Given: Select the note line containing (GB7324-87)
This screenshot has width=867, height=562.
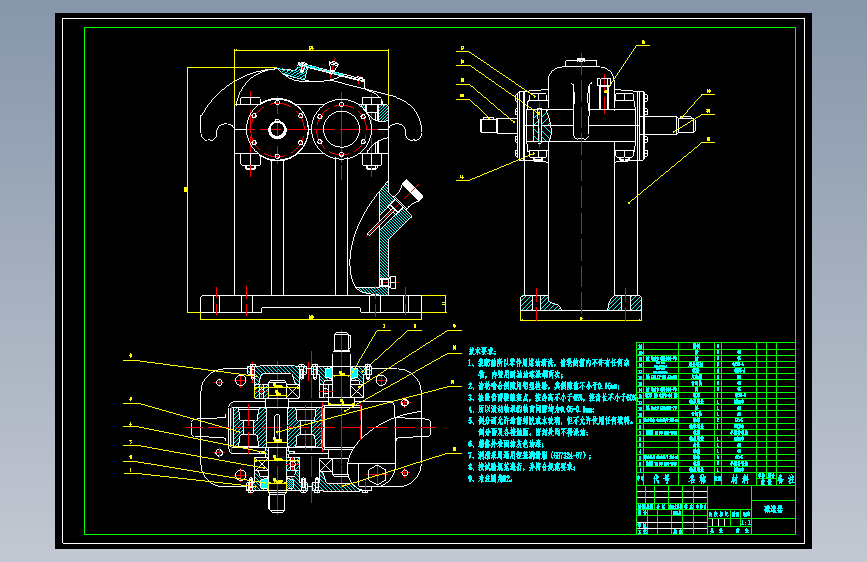Looking at the screenshot, I should (x=530, y=456).
